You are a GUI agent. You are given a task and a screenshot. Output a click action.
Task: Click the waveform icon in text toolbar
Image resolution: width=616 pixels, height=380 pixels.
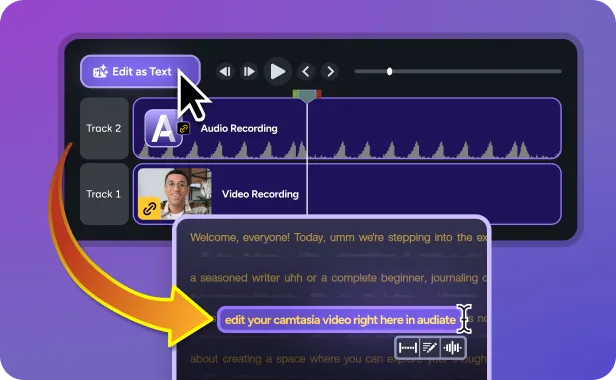point(452,348)
